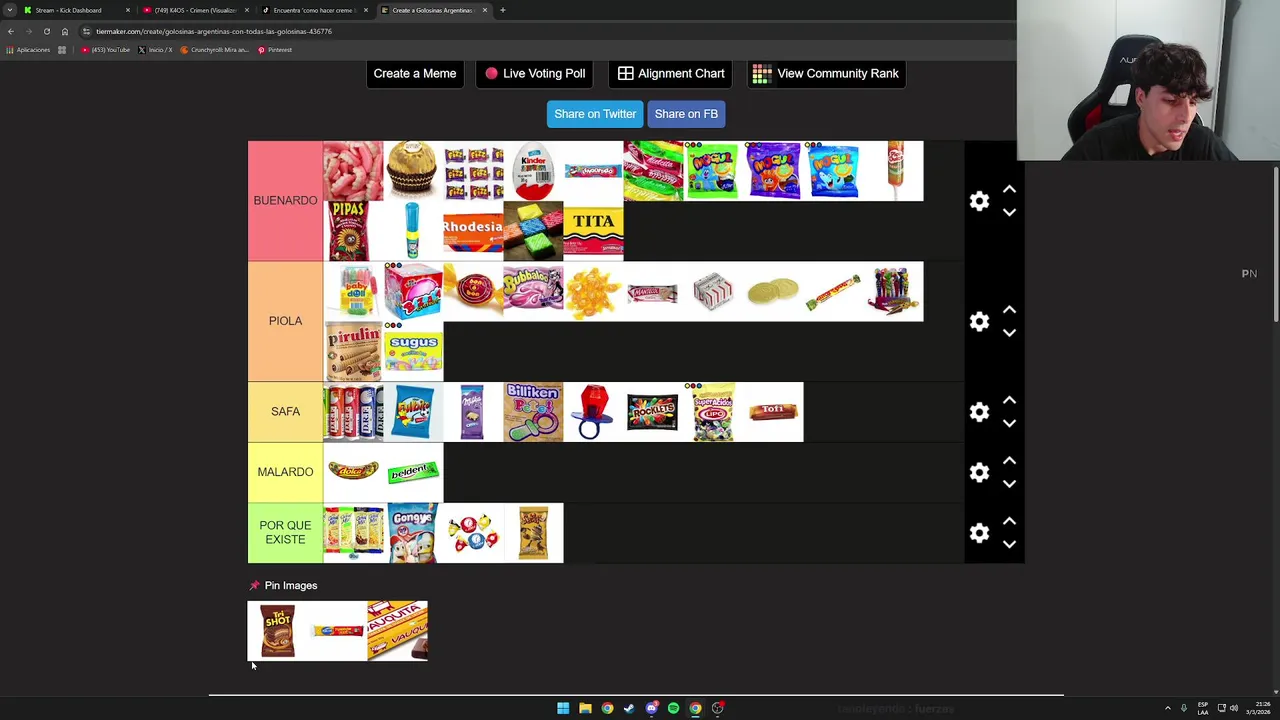1280x720 pixels.
Task: Select the Vauquita candy image
Action: pyautogui.click(x=398, y=631)
